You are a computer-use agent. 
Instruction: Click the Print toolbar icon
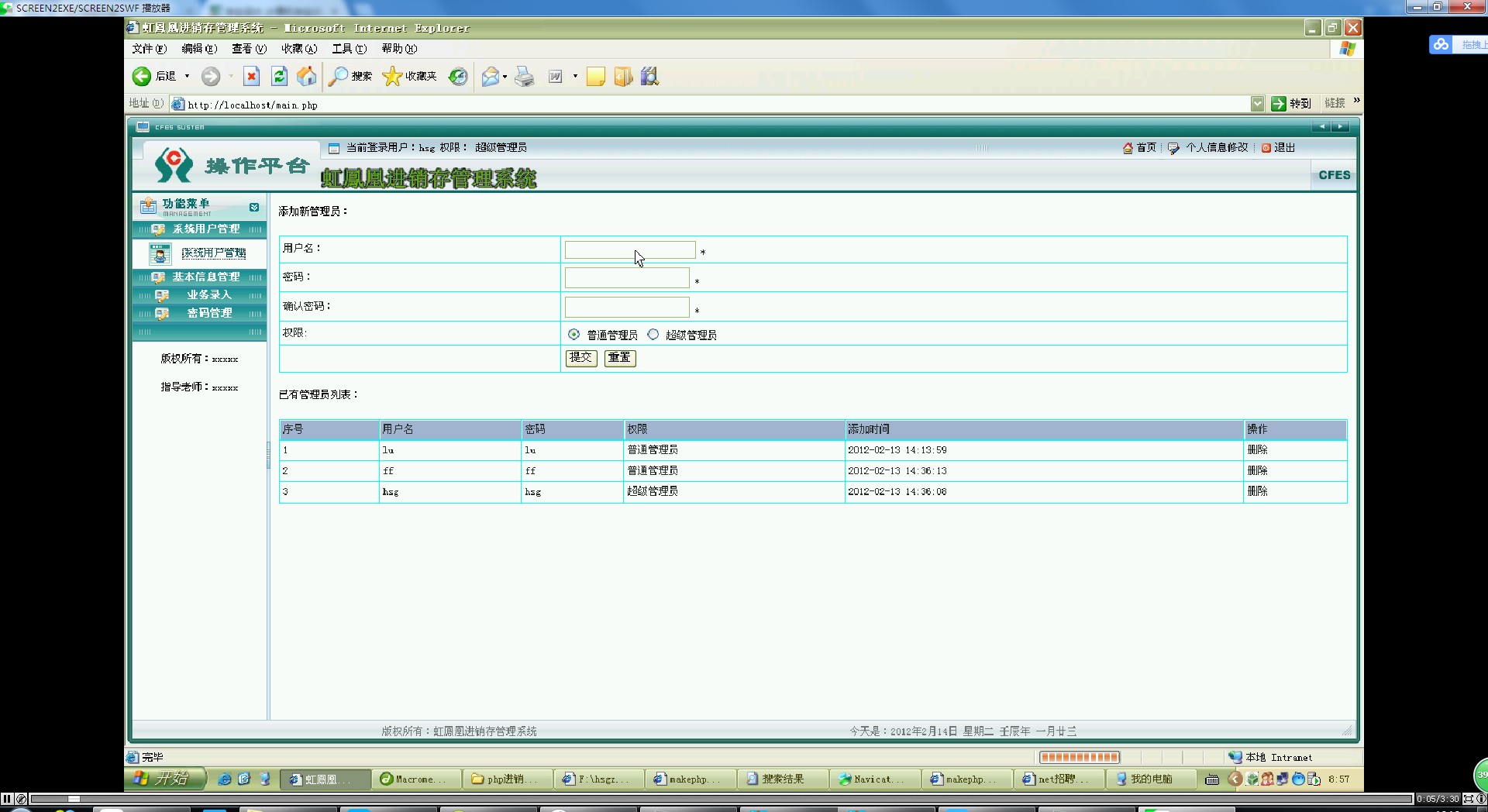coord(525,76)
